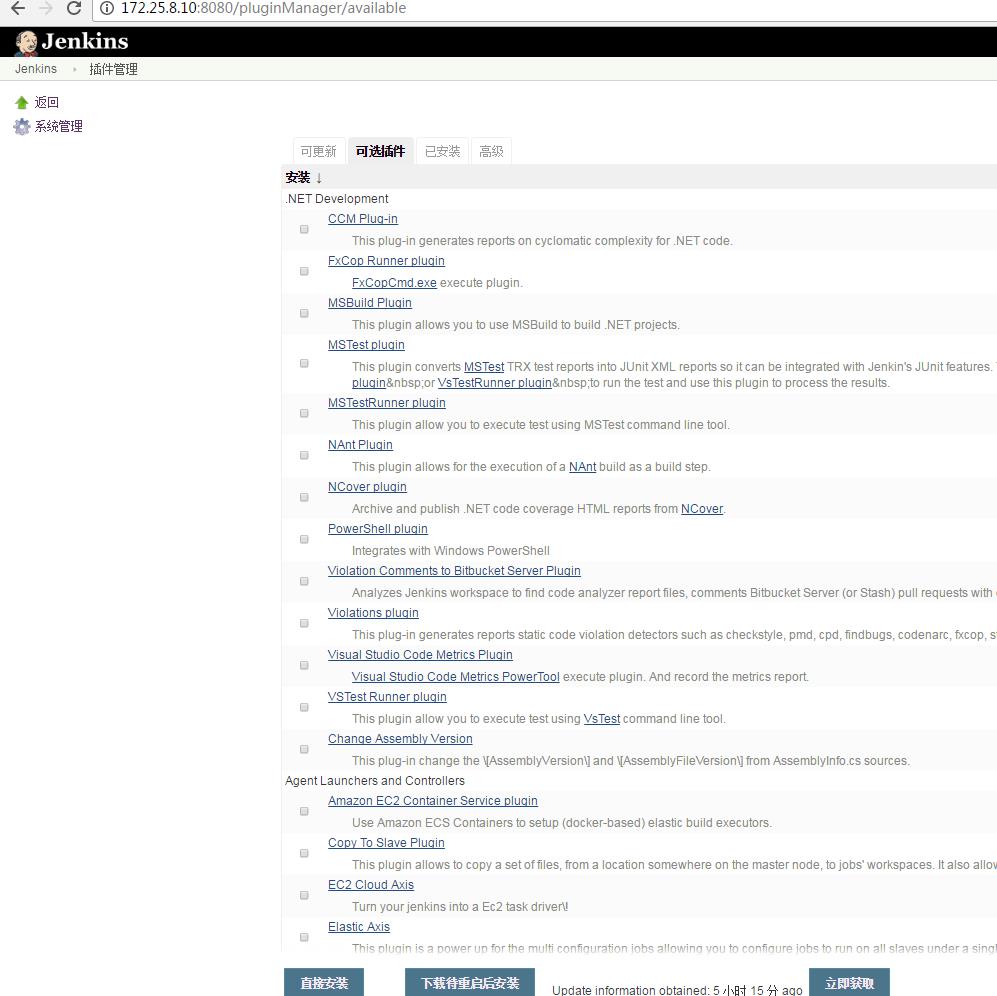Click the 下载待重启后安装 button

(470, 983)
